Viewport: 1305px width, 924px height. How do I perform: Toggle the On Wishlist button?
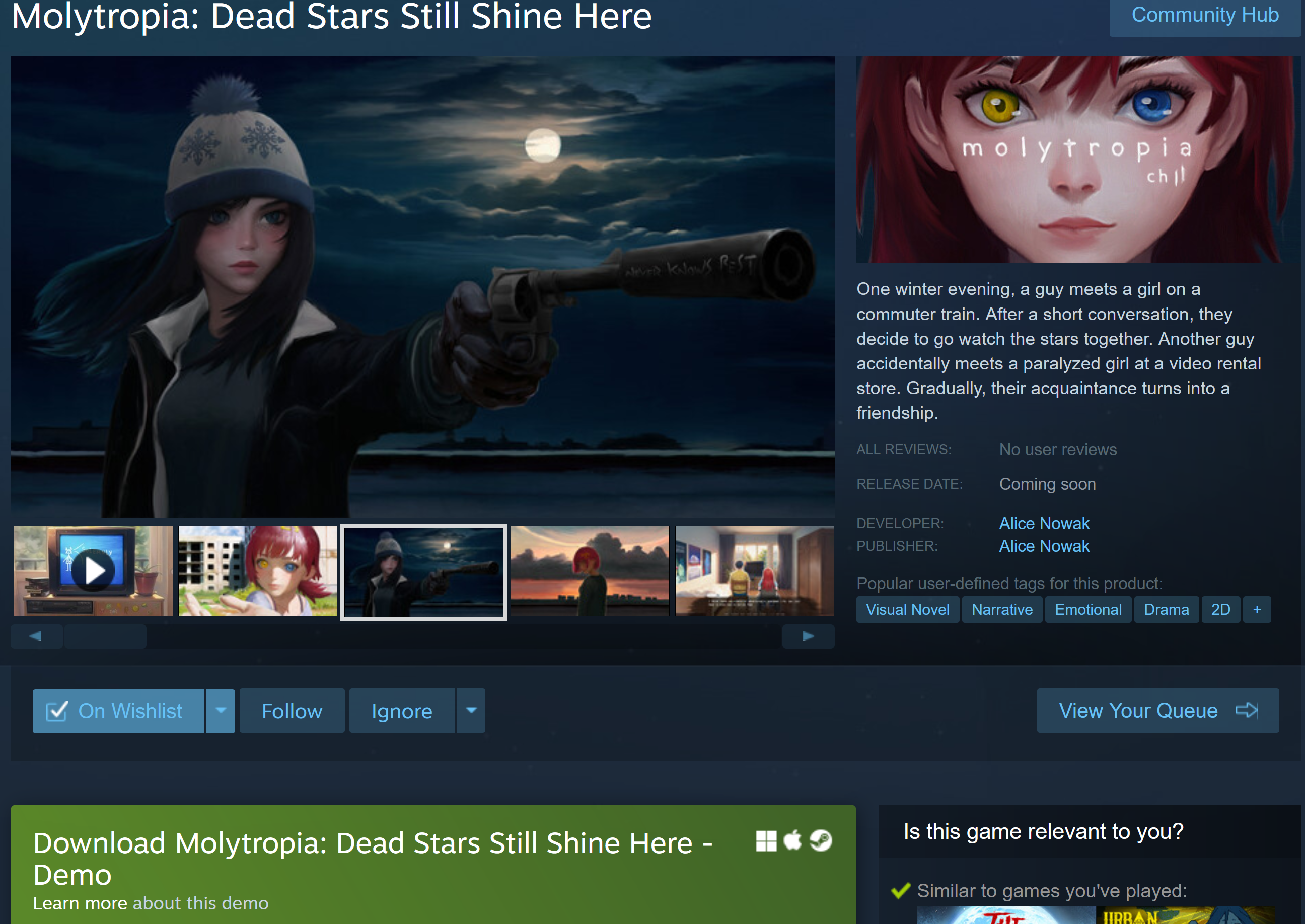[x=118, y=711]
